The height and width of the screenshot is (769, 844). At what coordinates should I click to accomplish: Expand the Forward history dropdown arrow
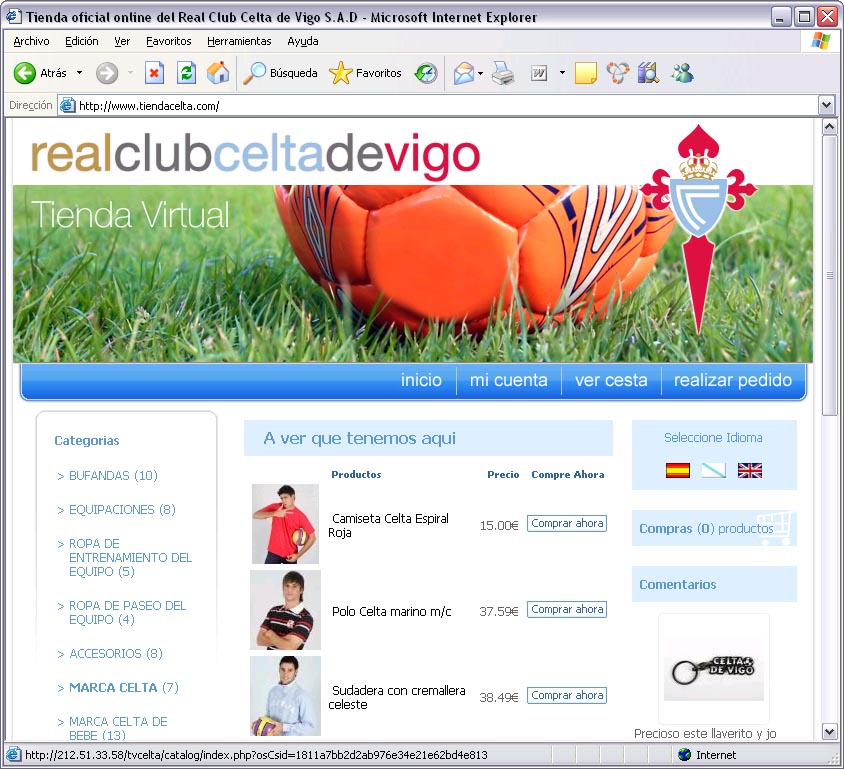(x=130, y=73)
